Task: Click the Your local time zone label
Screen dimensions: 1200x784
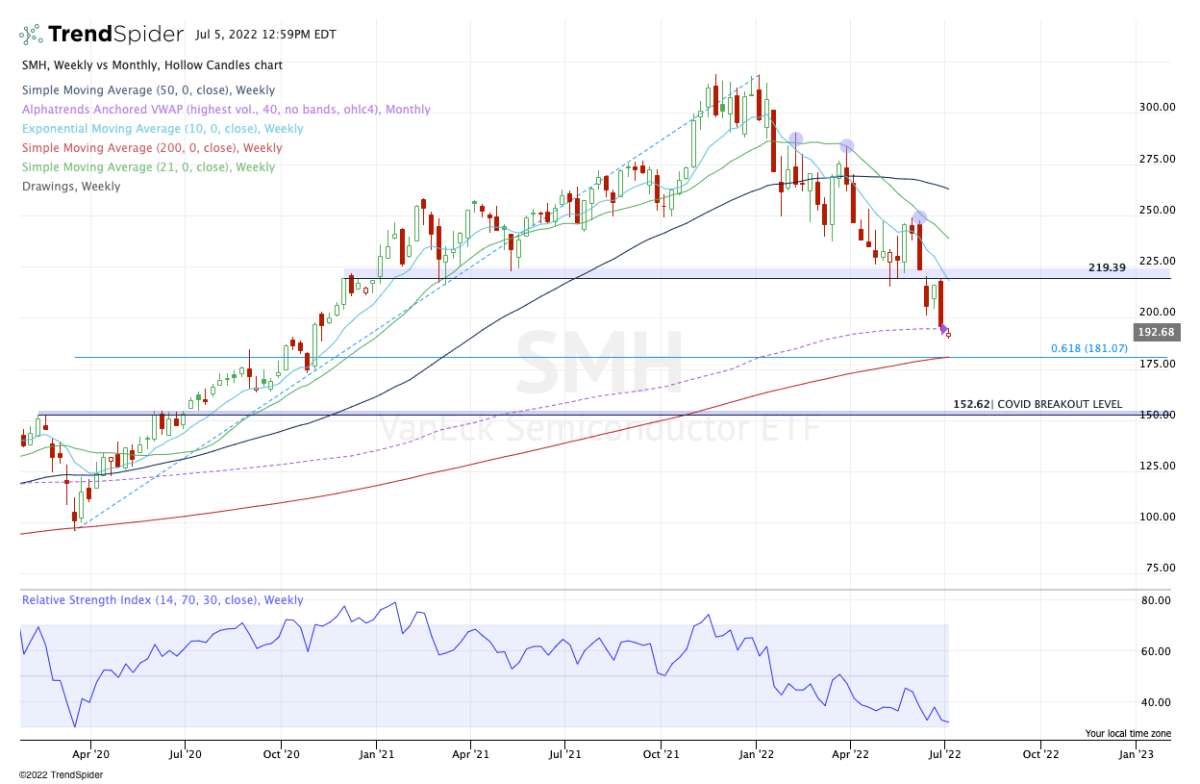Action: [x=1128, y=733]
